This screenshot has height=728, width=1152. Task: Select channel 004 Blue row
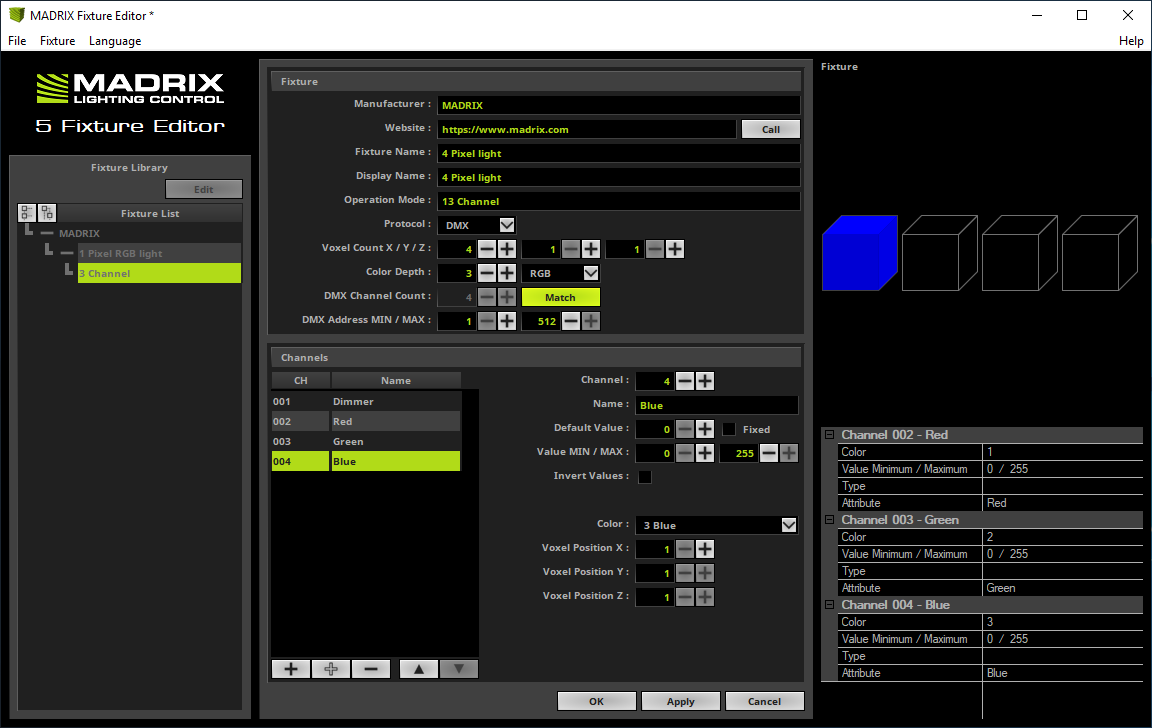coord(366,461)
